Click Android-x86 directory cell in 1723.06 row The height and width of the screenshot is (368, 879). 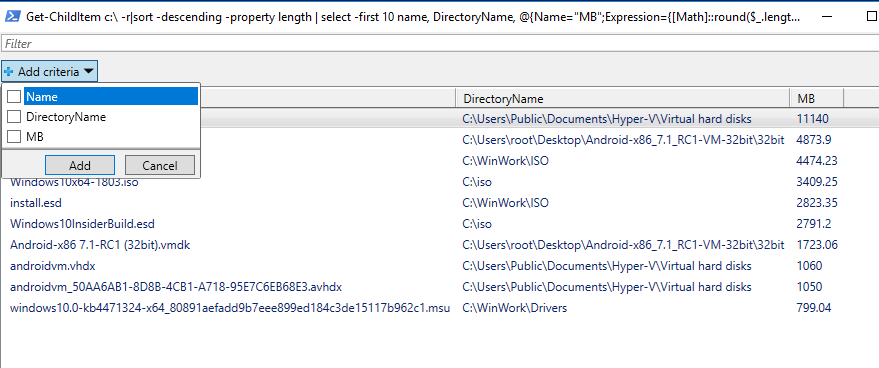click(623, 245)
